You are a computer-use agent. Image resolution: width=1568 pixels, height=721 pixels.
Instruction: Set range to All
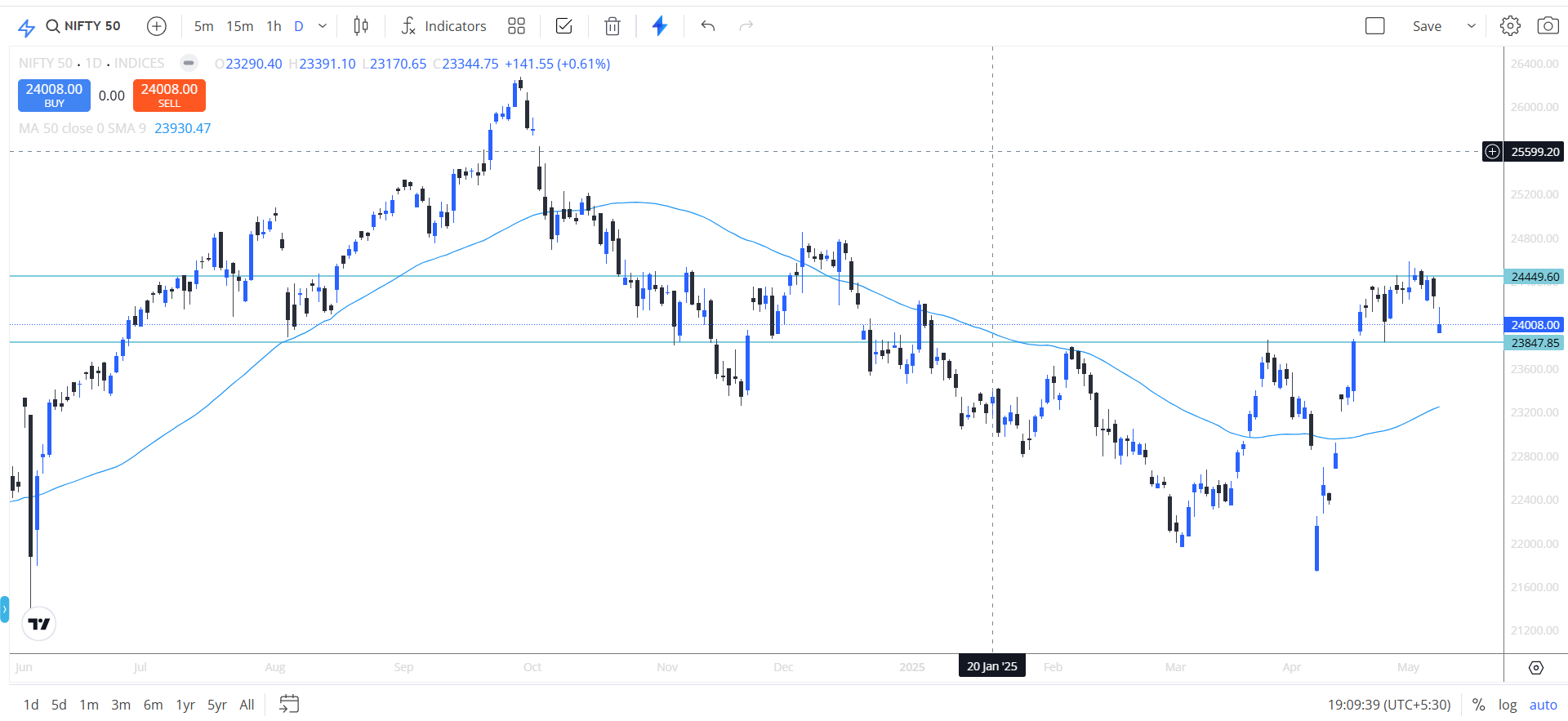pyautogui.click(x=247, y=705)
